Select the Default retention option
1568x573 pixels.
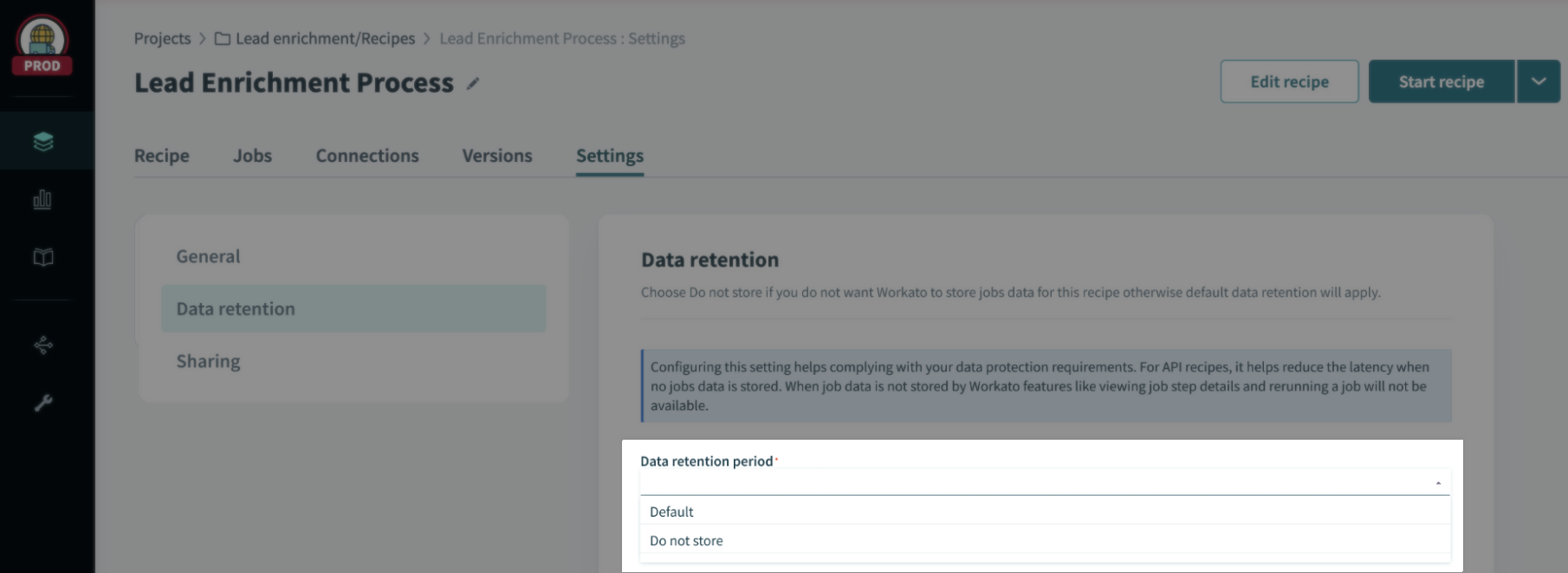click(x=672, y=512)
